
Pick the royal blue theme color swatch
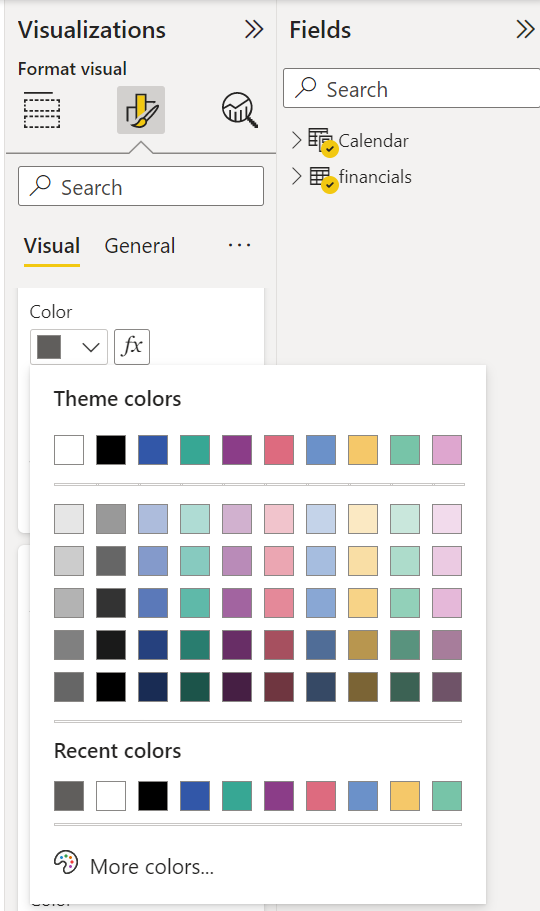click(153, 450)
